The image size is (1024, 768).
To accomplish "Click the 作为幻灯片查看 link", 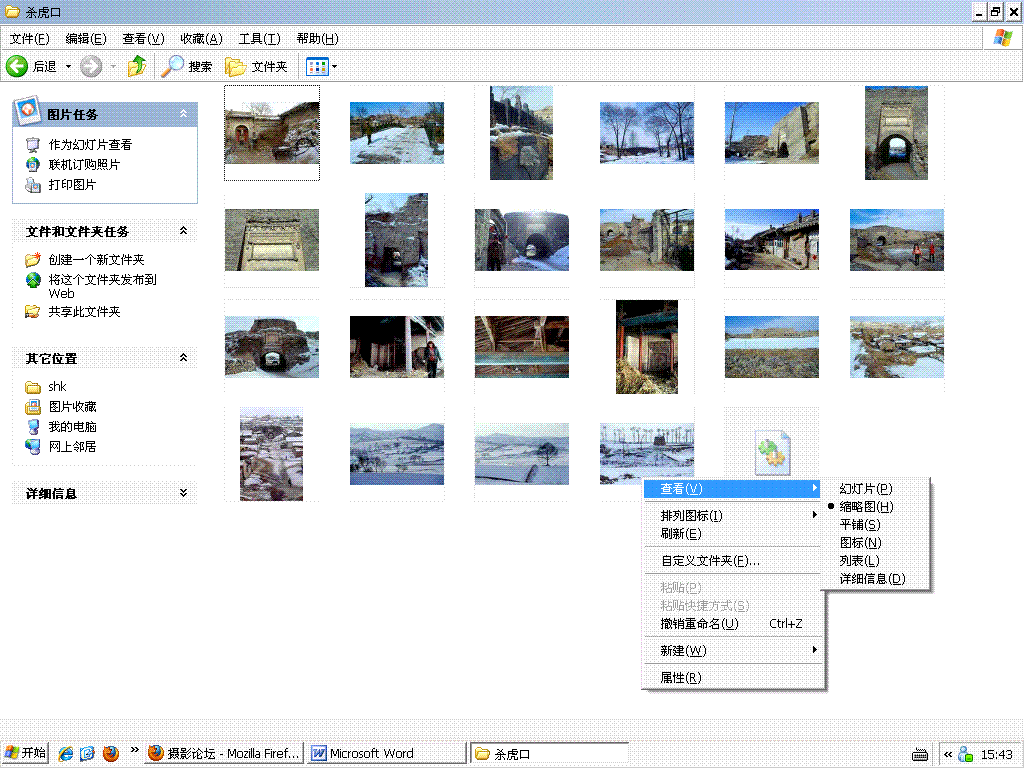I will click(x=90, y=145).
